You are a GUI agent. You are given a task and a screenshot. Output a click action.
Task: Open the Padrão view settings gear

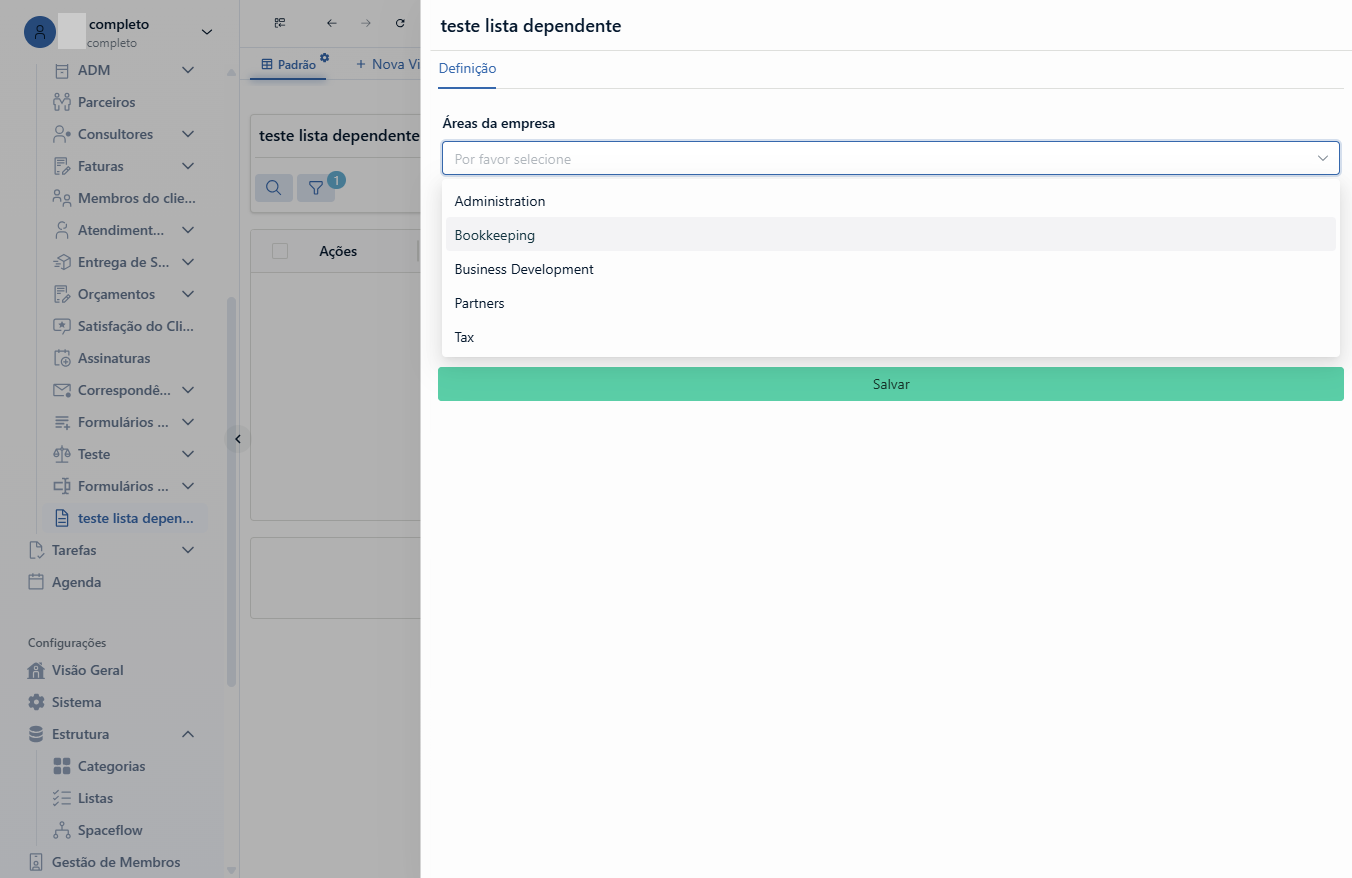[324, 58]
